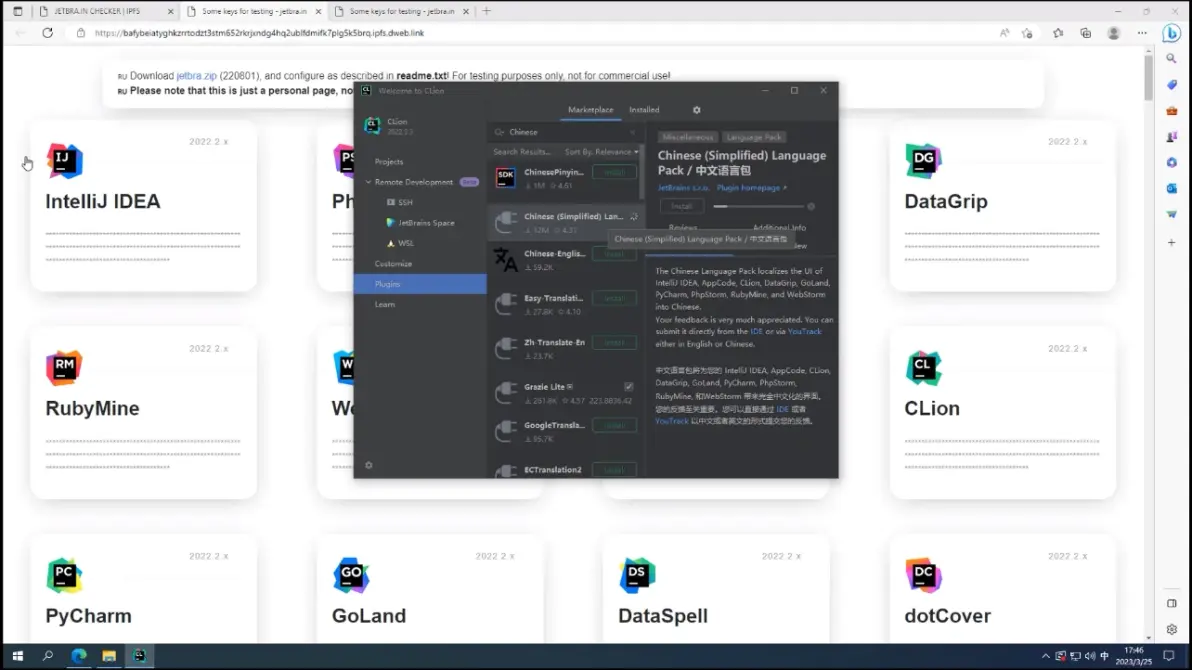Open Edge sidebar search icon
Image resolution: width=1192 pixels, height=670 pixels.
pos(1171,59)
